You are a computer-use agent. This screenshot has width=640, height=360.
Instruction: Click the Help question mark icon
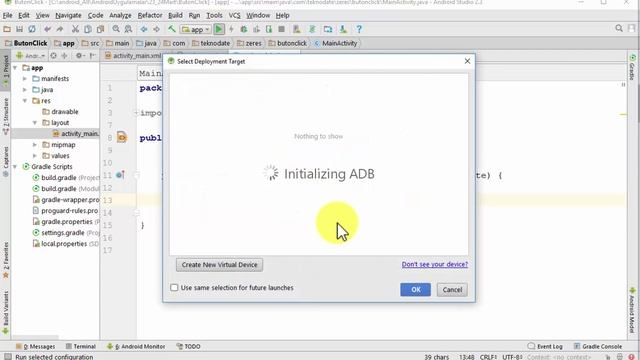point(359,29)
